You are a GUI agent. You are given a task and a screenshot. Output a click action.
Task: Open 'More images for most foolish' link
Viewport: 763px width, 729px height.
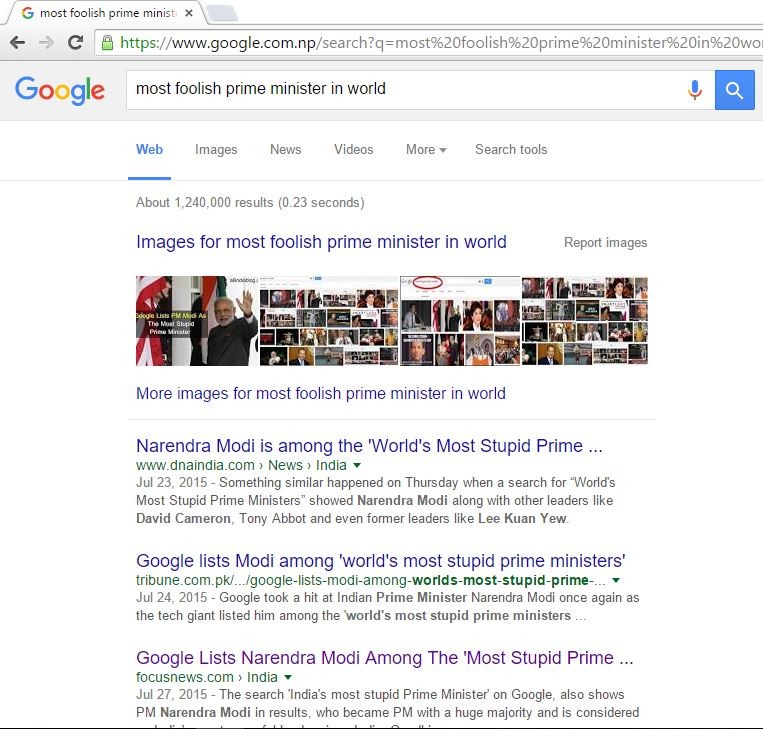321,393
